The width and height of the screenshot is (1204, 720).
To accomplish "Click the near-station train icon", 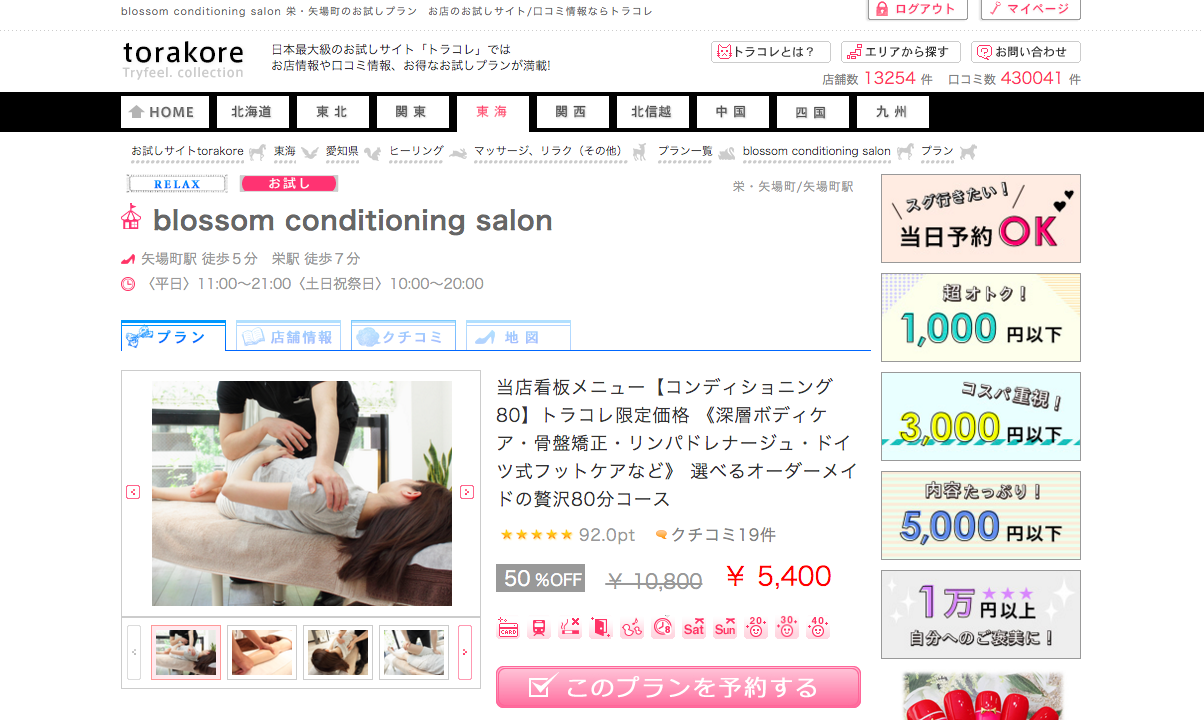I will point(539,628).
